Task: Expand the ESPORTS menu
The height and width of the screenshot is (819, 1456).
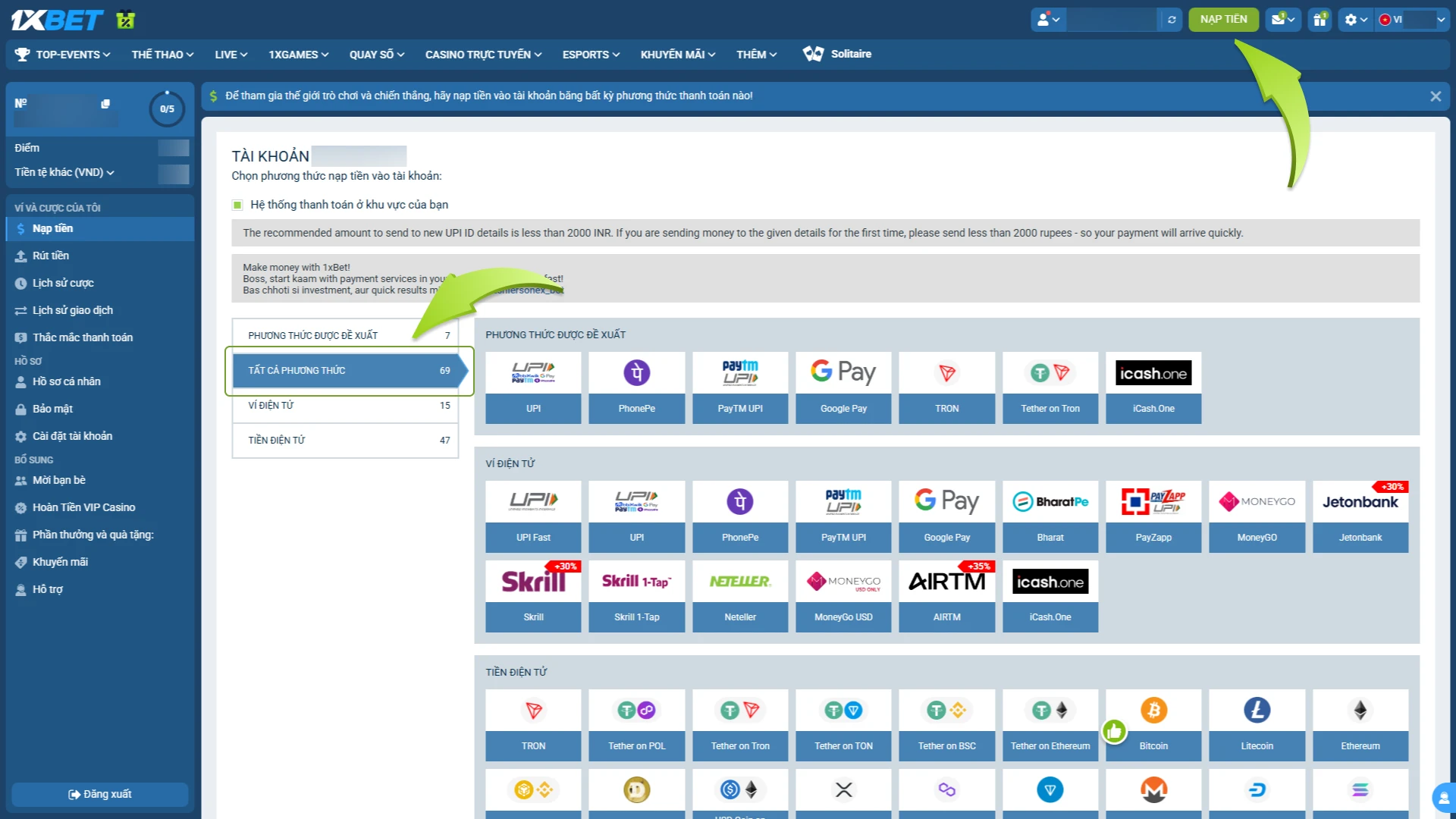Action: pos(591,55)
